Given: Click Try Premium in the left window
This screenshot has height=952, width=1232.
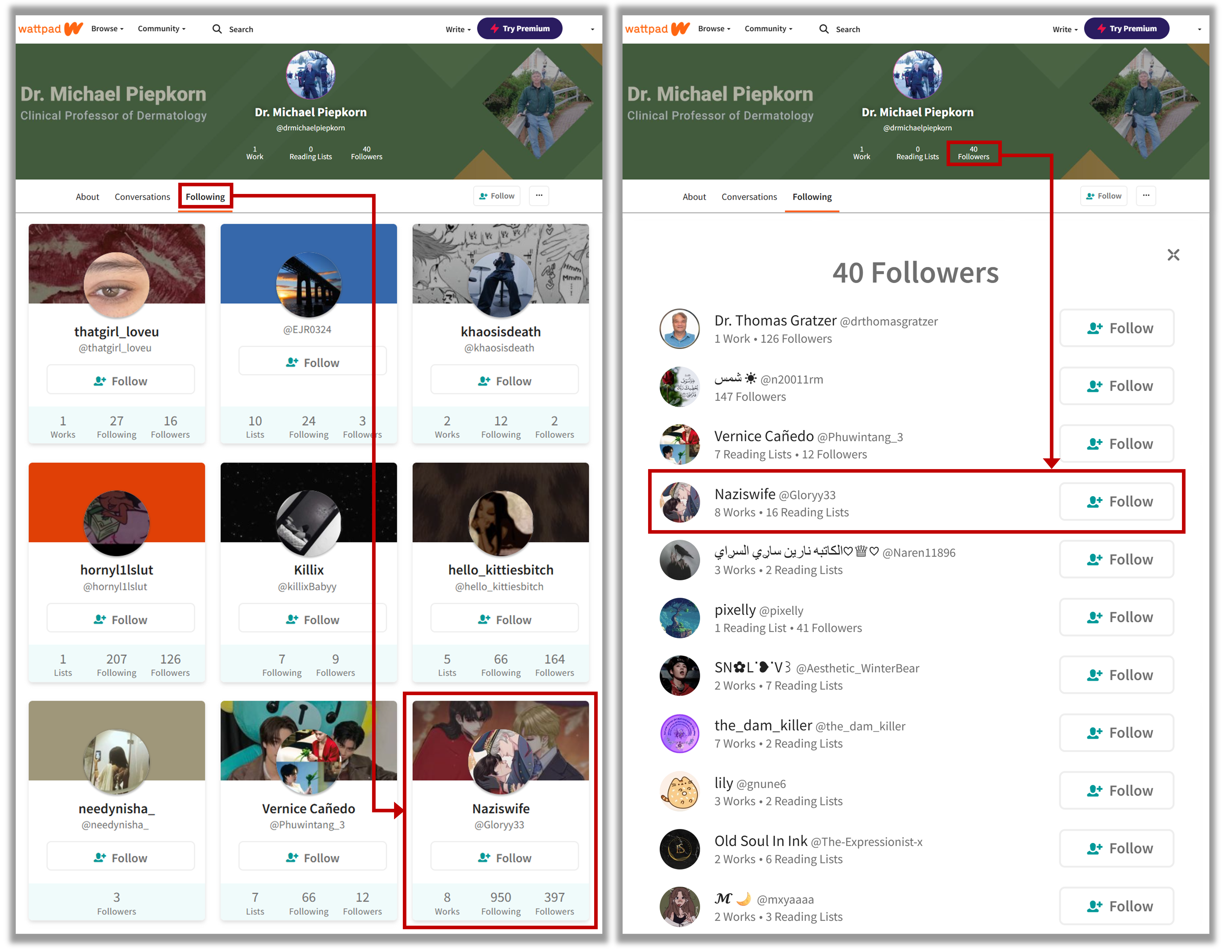Looking at the screenshot, I should [519, 29].
